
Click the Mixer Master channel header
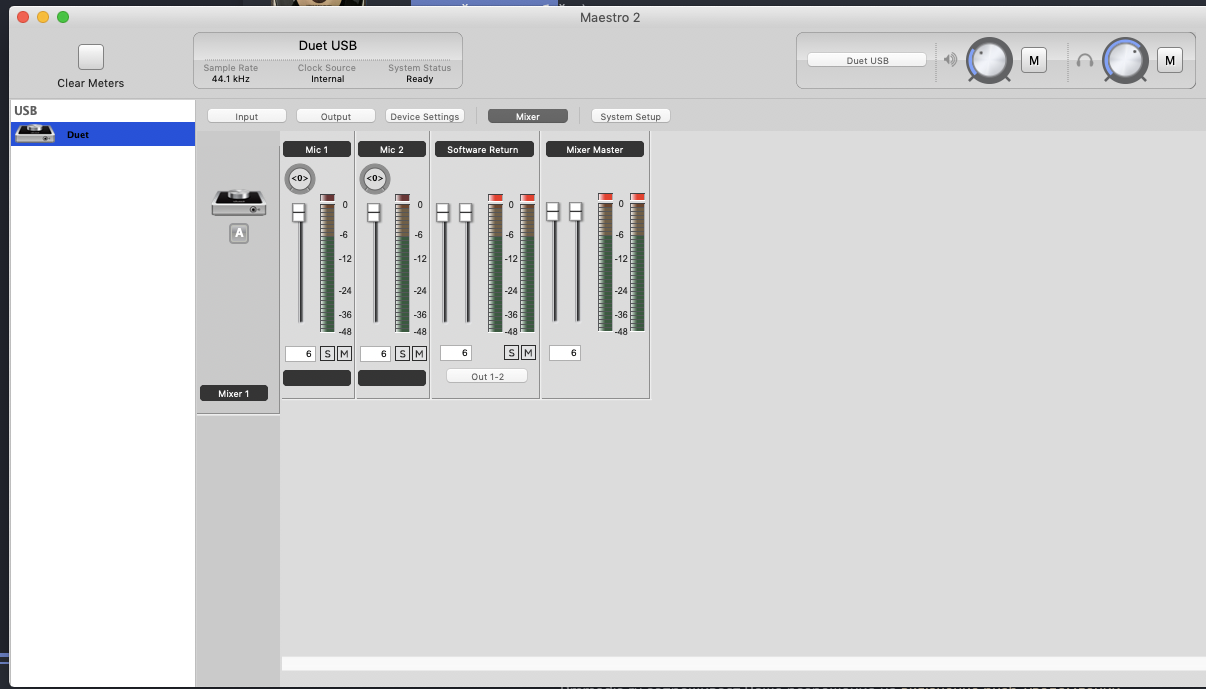pyautogui.click(x=595, y=149)
